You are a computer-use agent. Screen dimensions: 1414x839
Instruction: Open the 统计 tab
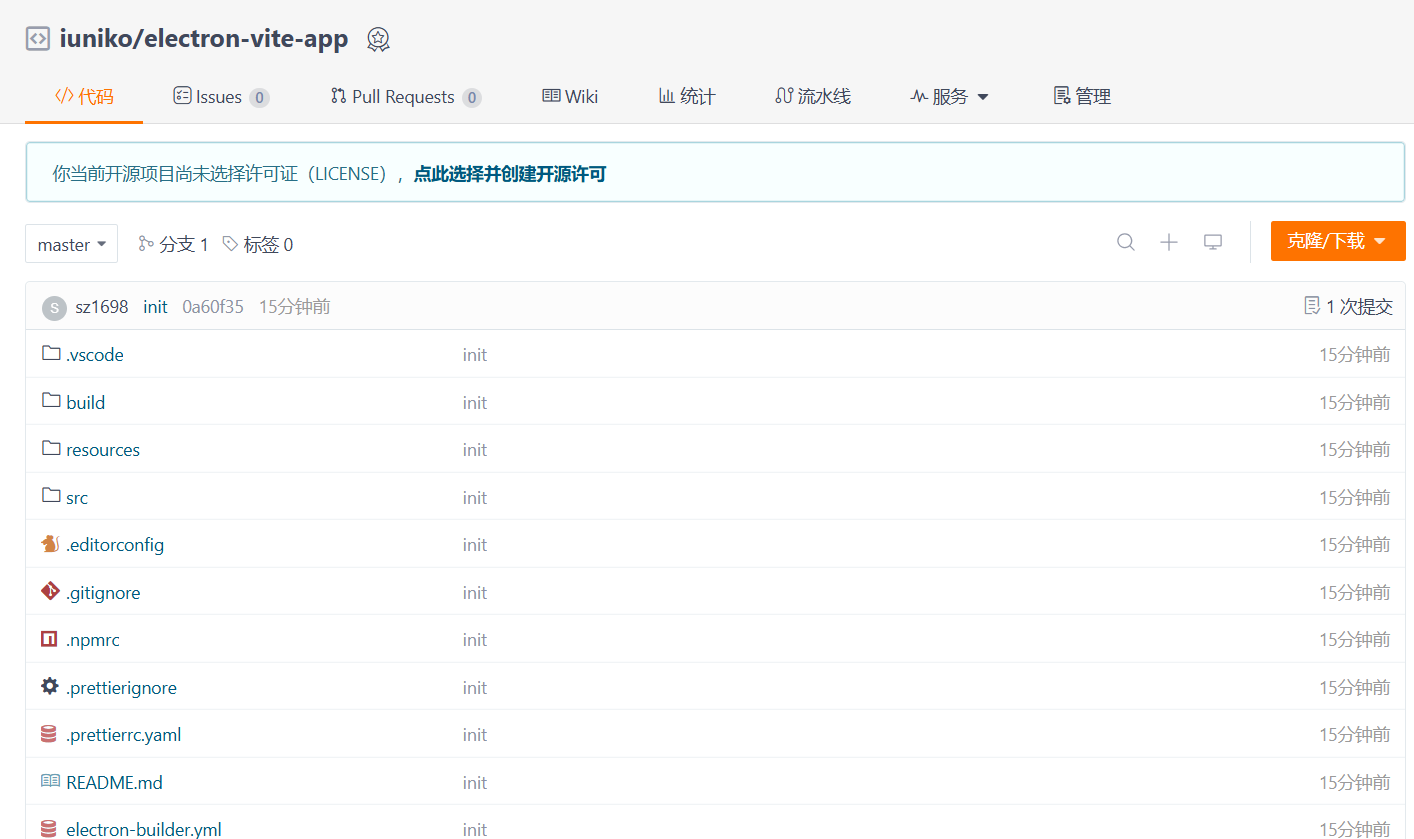687,97
